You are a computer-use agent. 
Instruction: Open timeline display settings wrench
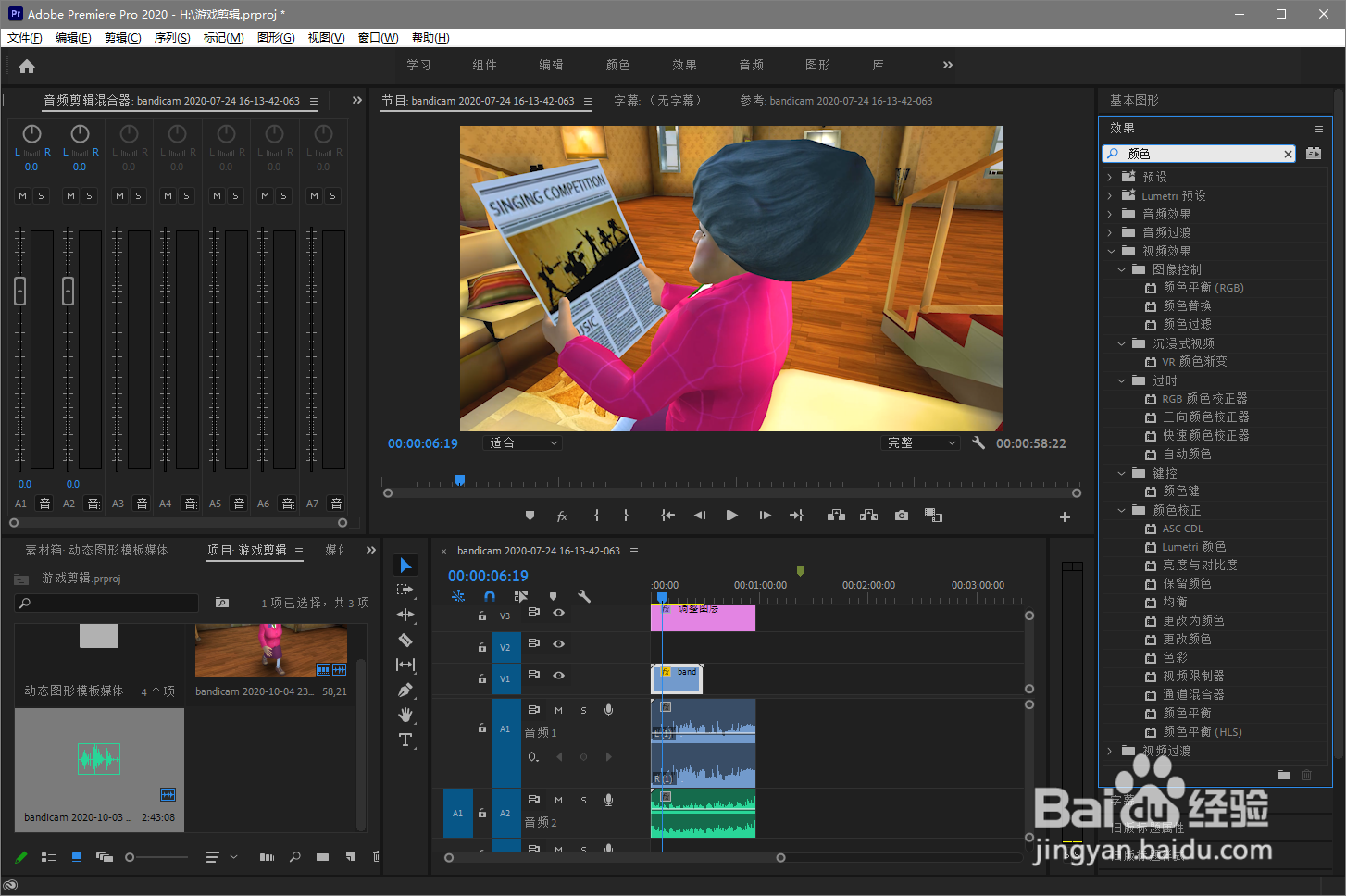tap(584, 596)
